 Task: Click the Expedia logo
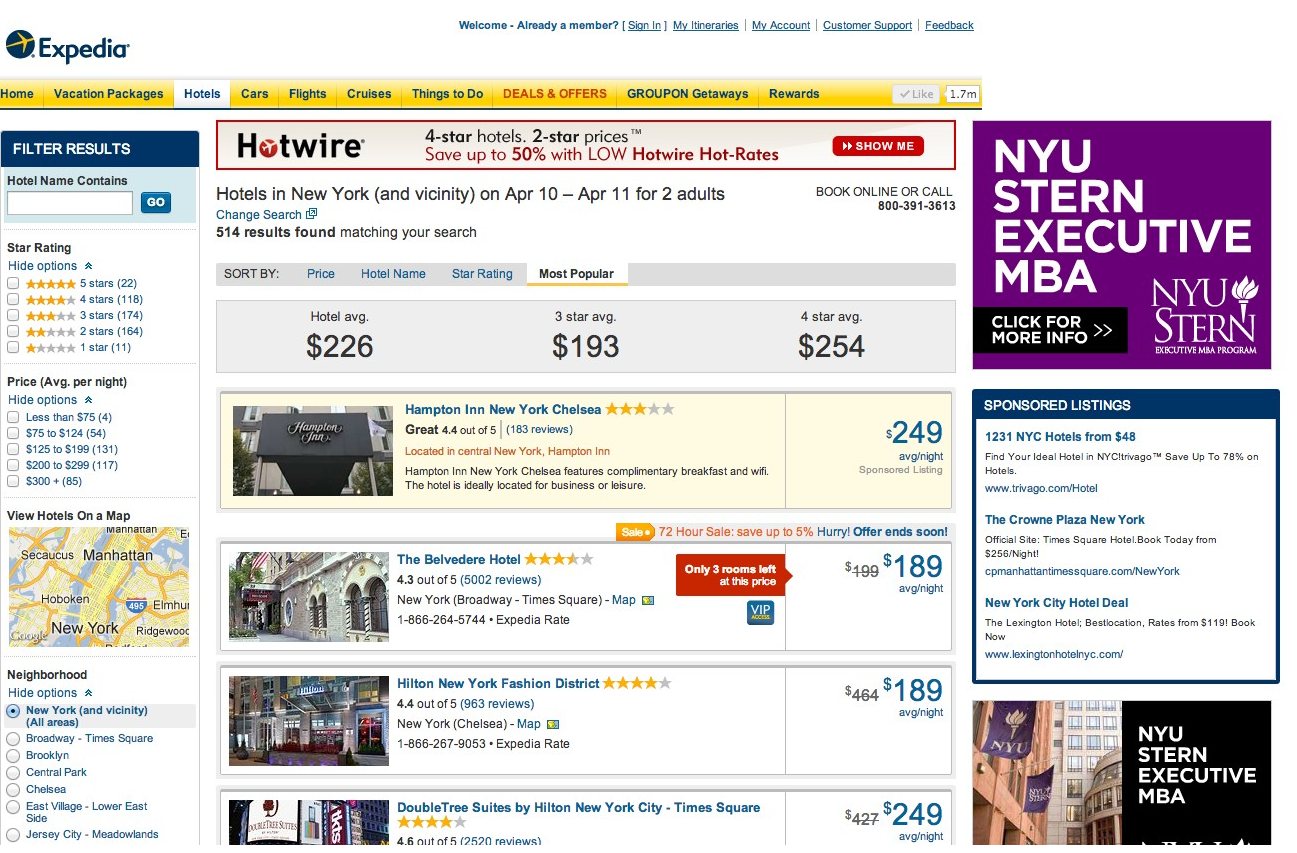(68, 46)
